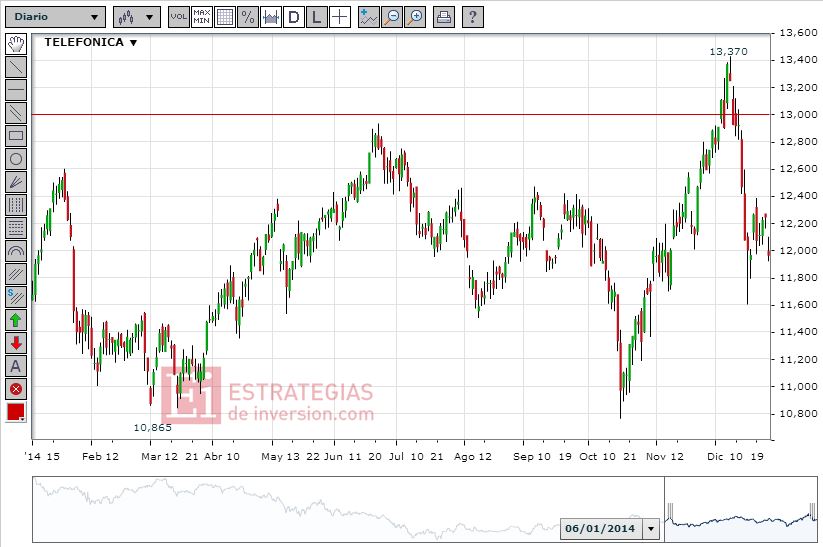Viewport: 823px width, 547px height.
Task: Select the arc drawing tool
Action: pos(16,251)
